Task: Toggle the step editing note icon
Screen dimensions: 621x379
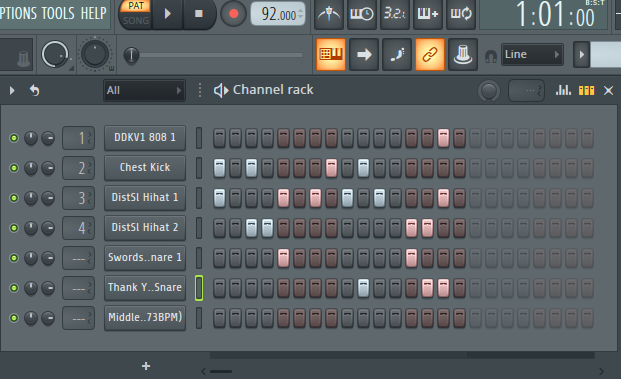Action: [397, 55]
